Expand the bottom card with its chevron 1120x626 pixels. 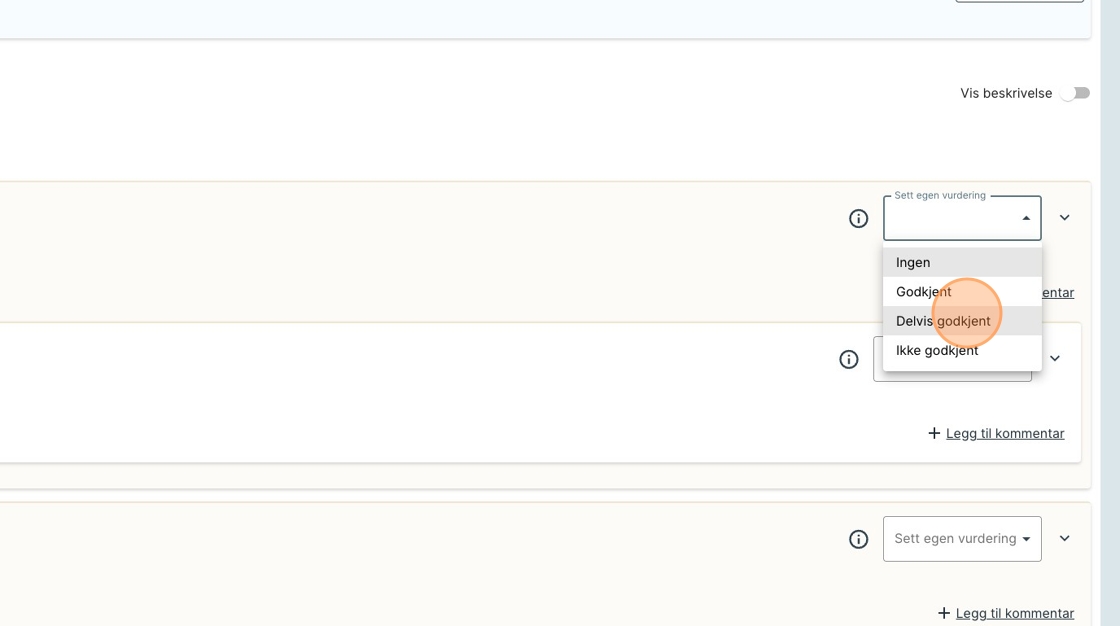pos(1064,538)
